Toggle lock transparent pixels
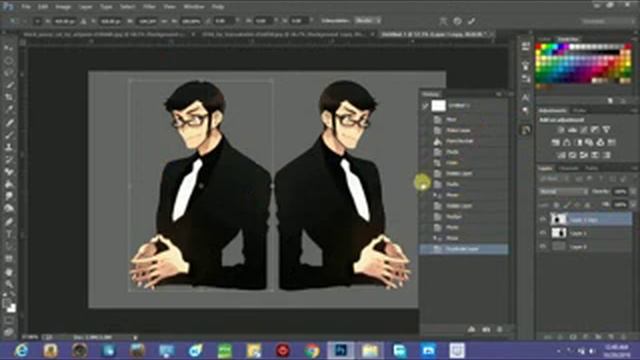 556,204
